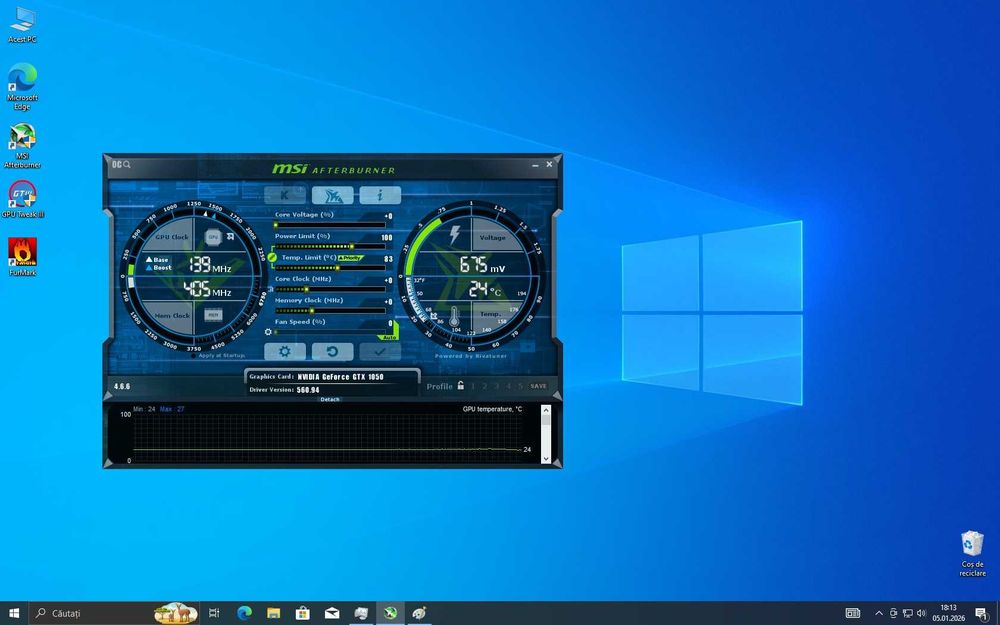Reset settings with circular arrow button
Screen dimensions: 1000x625
point(332,351)
